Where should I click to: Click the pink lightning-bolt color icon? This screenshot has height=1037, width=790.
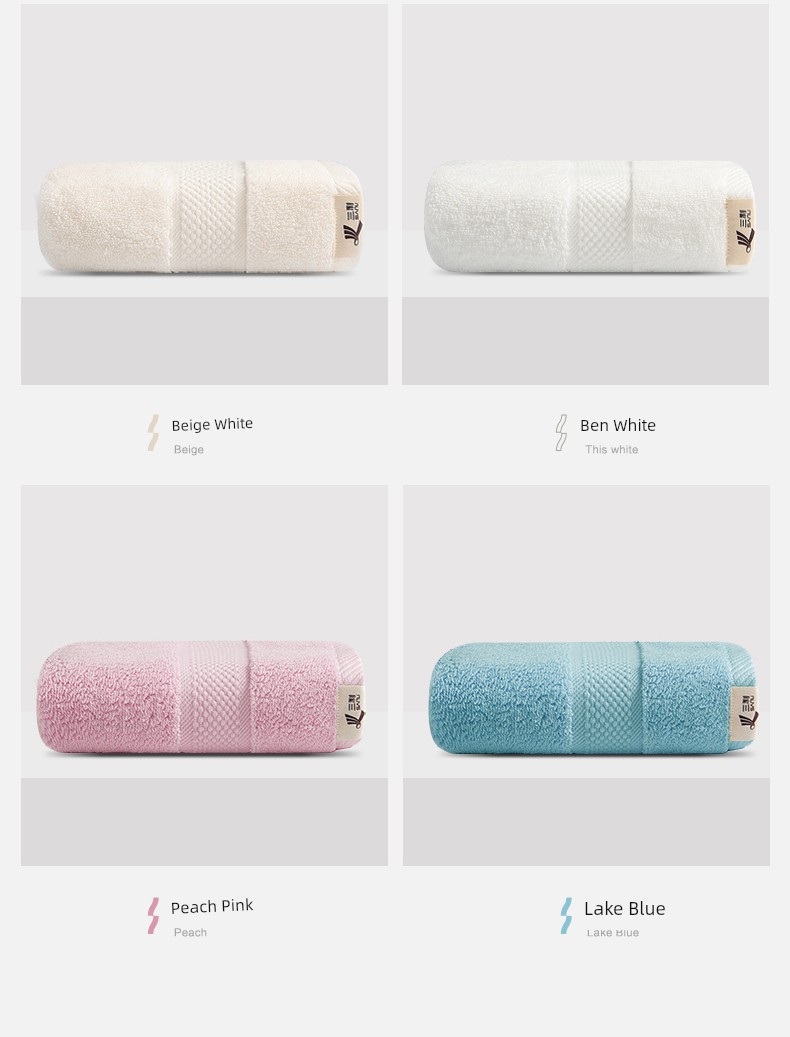click(x=153, y=916)
